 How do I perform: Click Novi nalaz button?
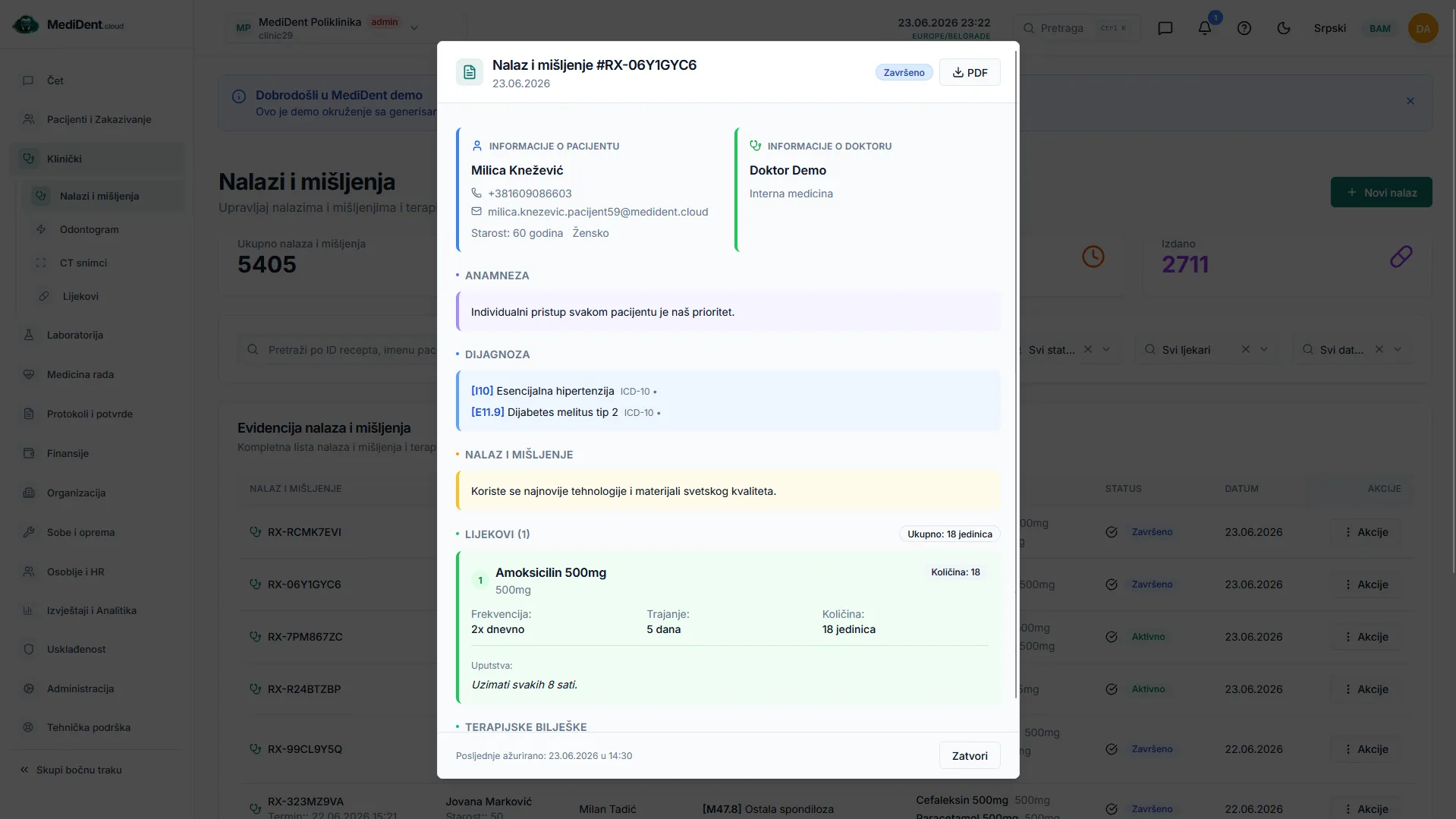[x=1381, y=193]
